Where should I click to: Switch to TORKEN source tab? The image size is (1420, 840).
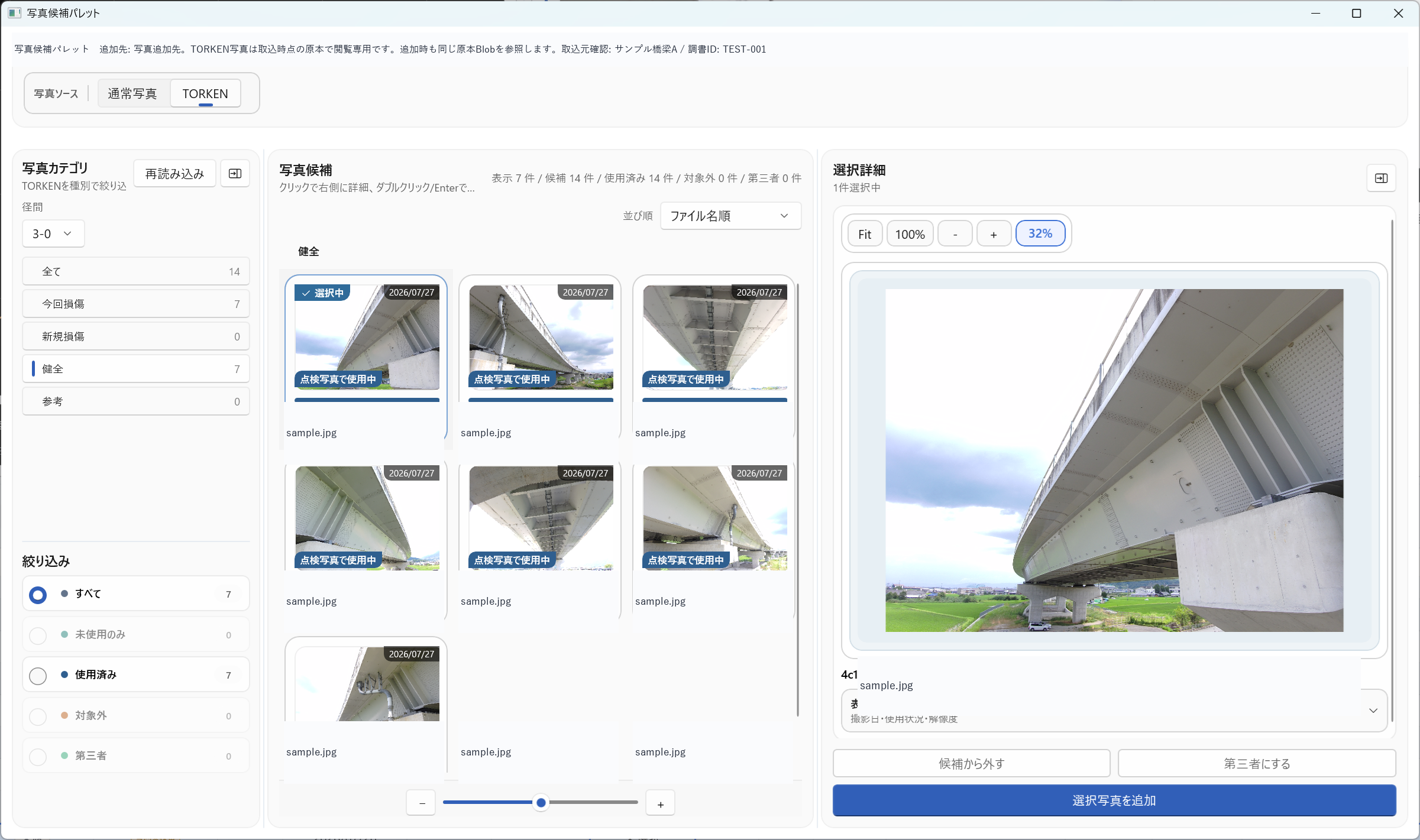pyautogui.click(x=205, y=93)
